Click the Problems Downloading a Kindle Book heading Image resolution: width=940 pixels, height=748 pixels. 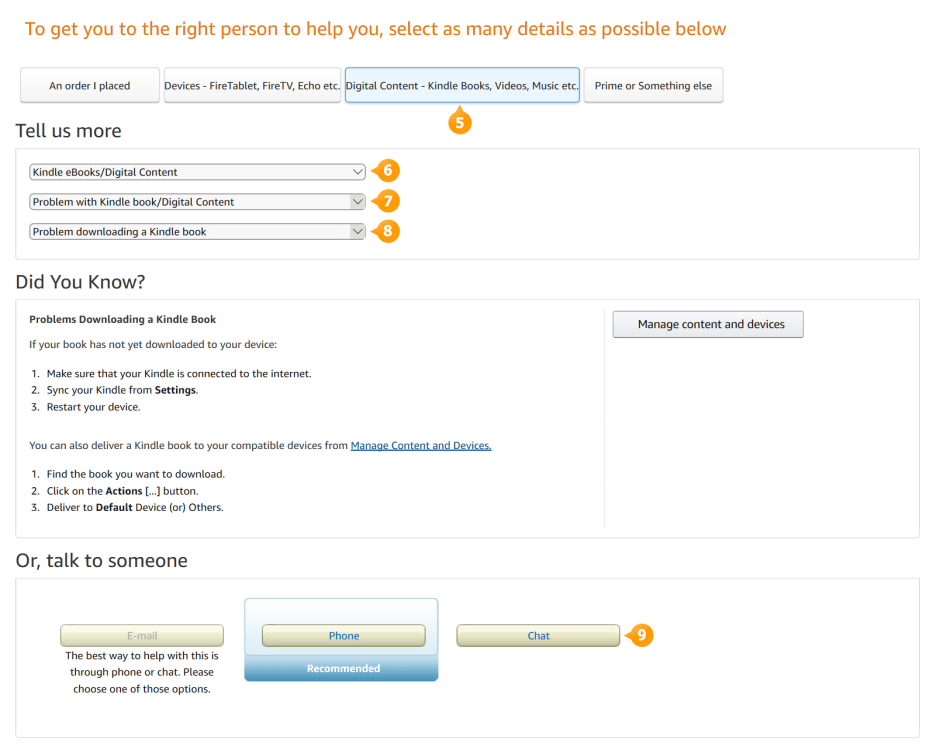click(123, 320)
